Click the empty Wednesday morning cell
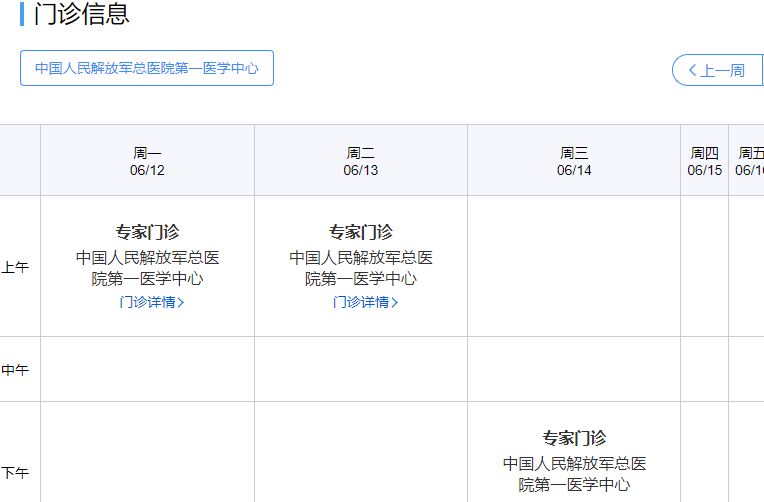The width and height of the screenshot is (764, 502). (574, 266)
